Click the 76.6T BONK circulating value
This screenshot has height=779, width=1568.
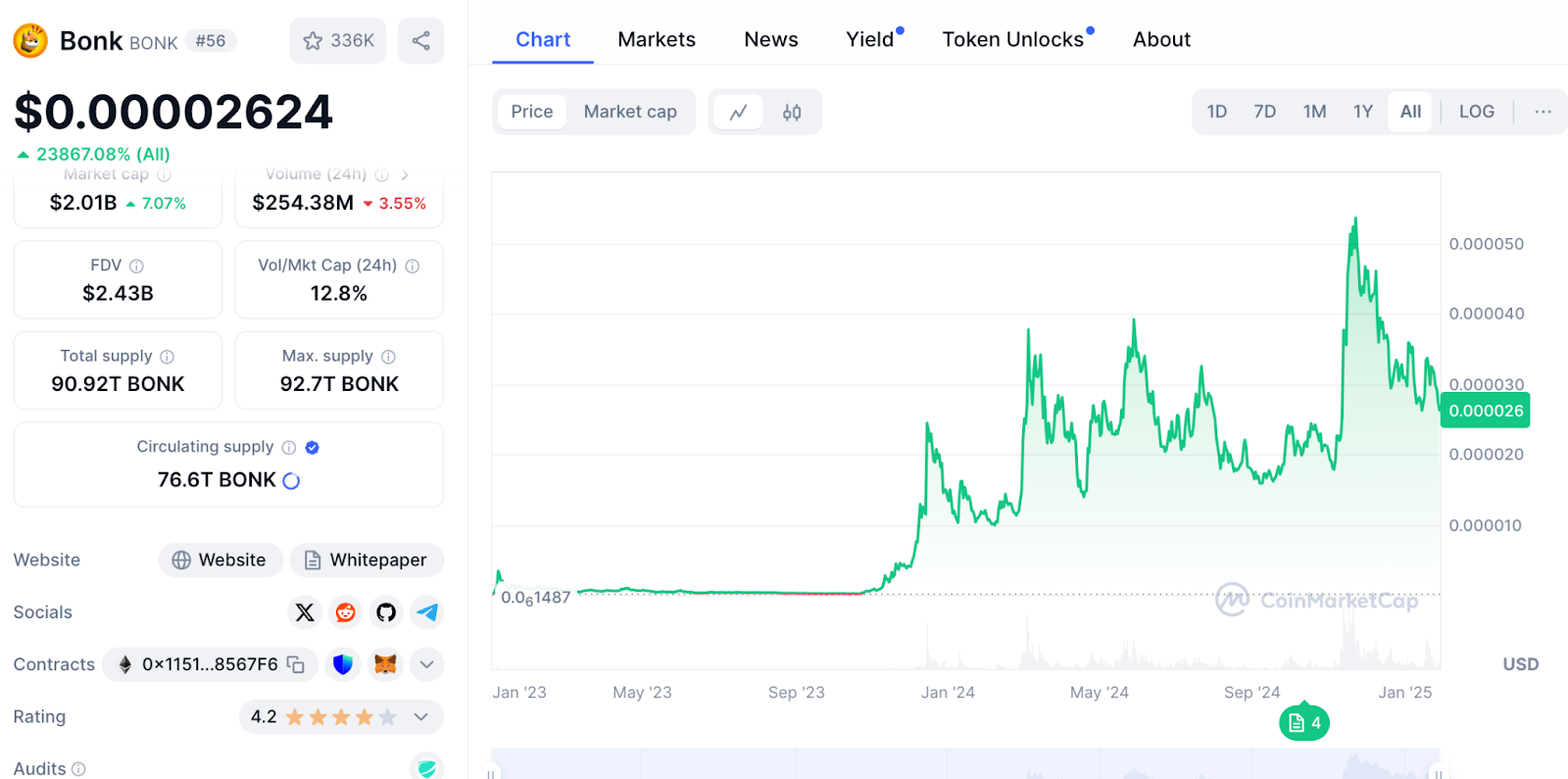pos(217,480)
